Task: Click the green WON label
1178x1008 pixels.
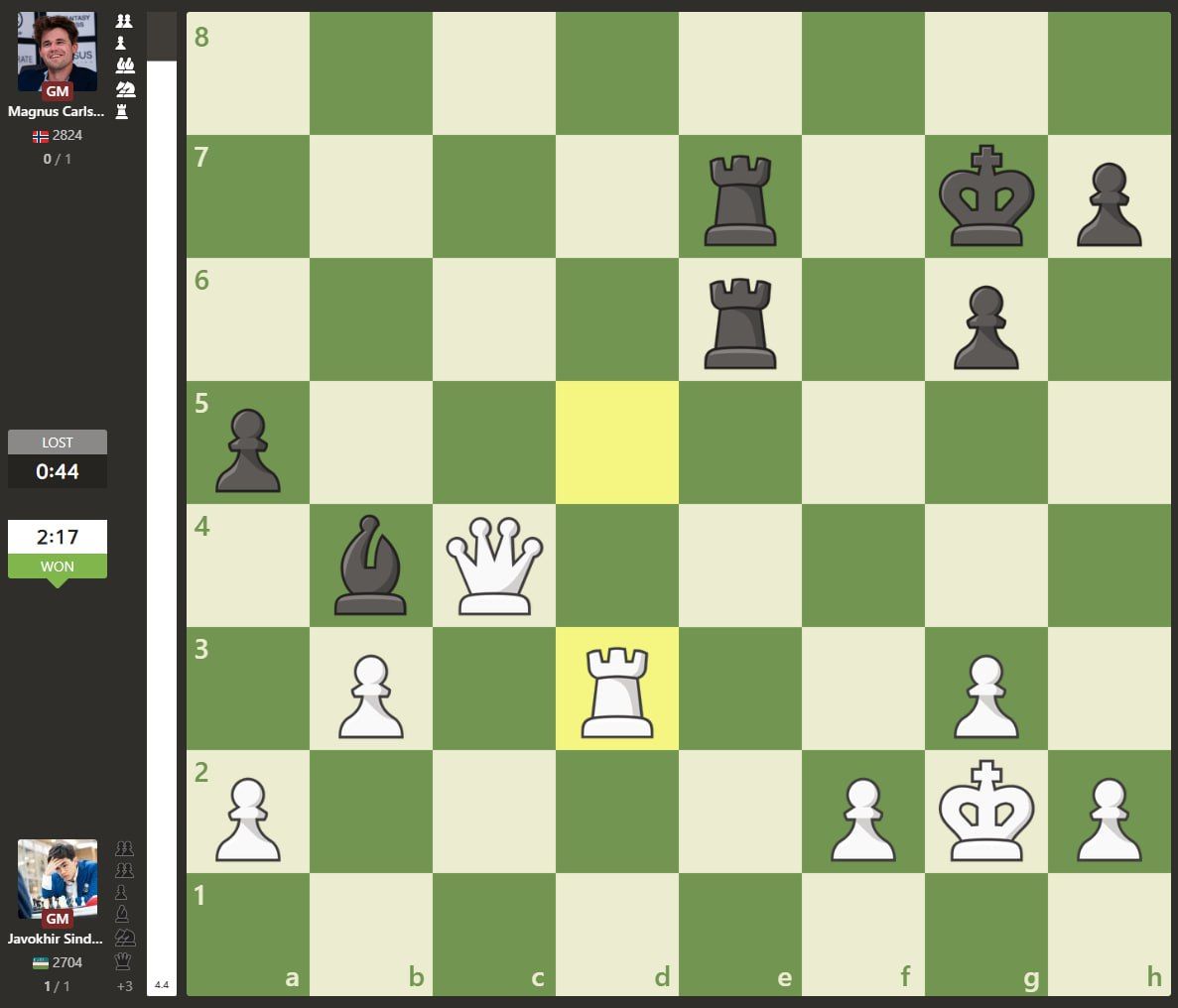Action: coord(58,567)
